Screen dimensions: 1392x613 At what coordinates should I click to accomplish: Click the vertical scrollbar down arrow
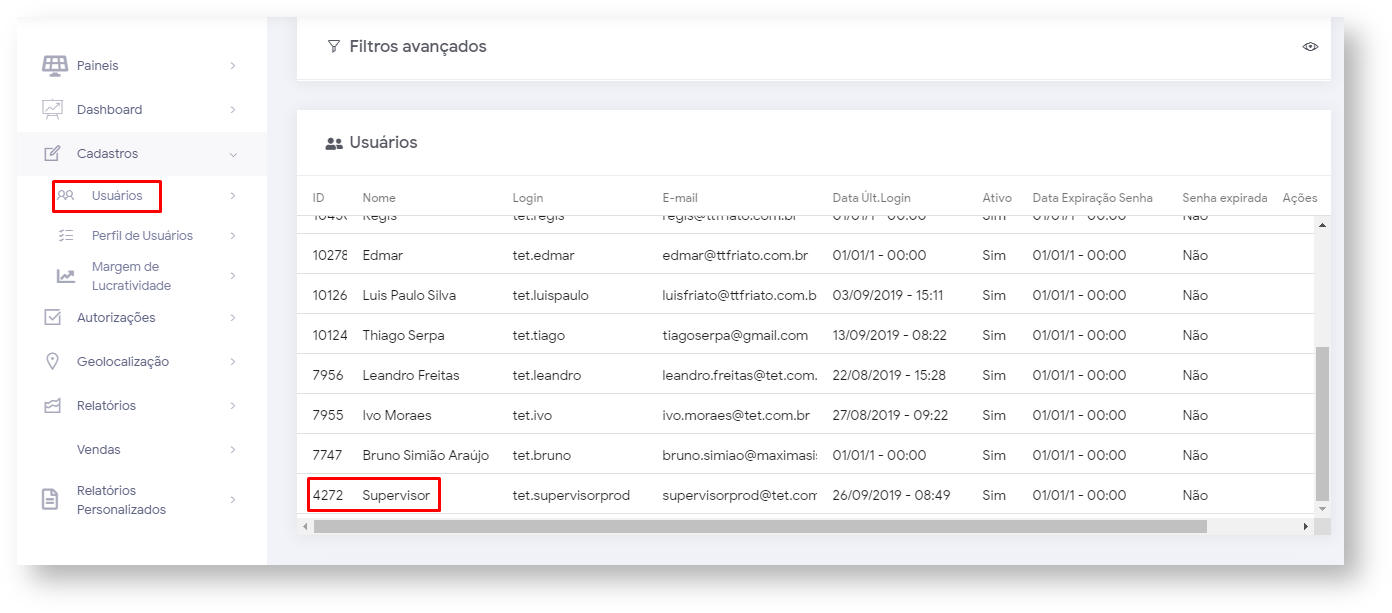click(1323, 508)
